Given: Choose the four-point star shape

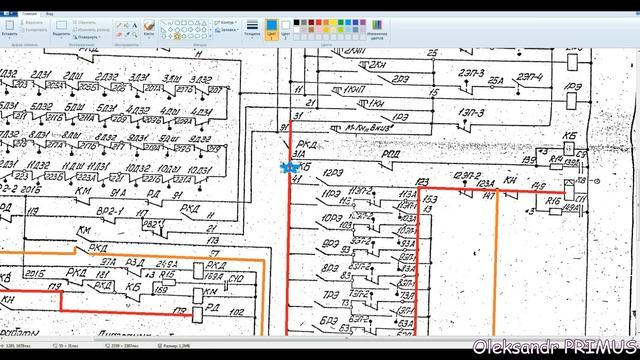Looking at the screenshot, I should tap(170, 36).
